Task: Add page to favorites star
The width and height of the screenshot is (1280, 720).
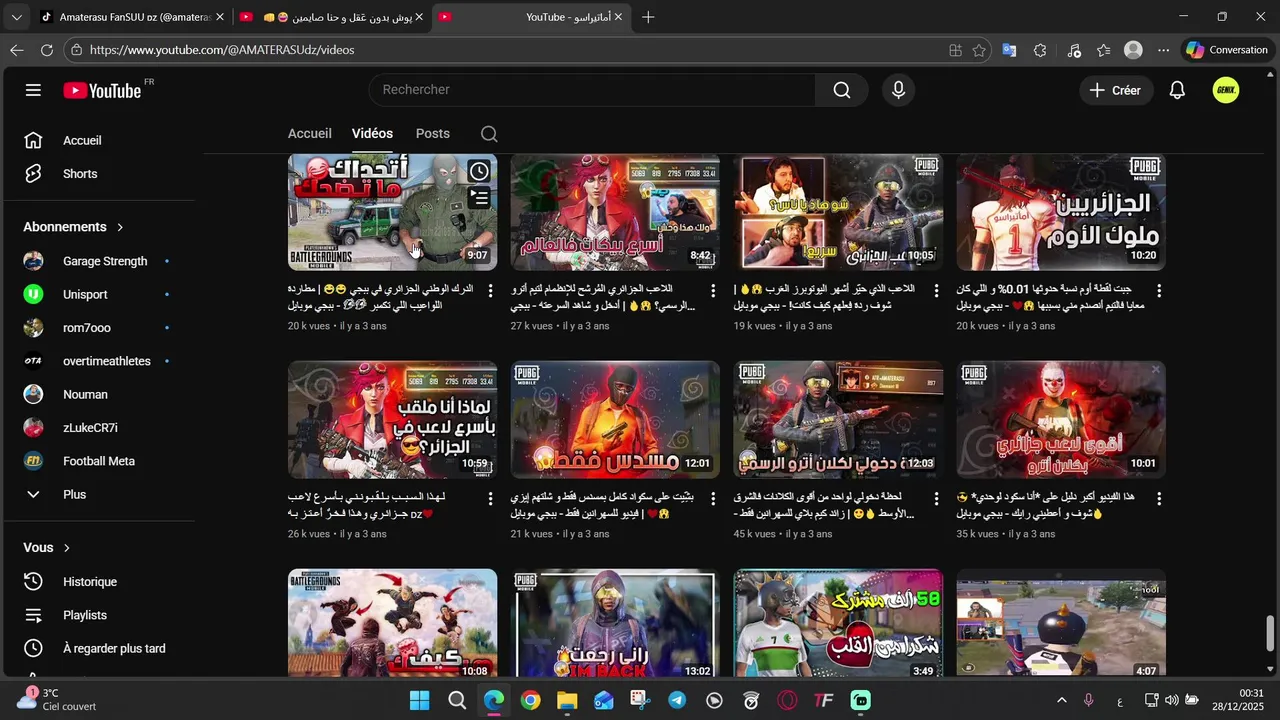Action: (979, 50)
